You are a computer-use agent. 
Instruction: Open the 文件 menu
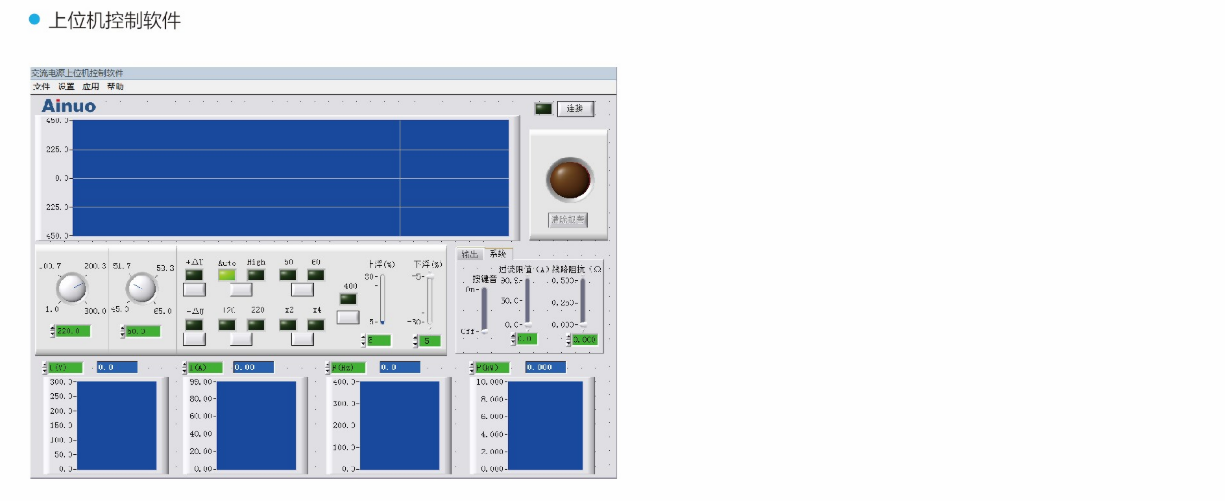point(41,87)
